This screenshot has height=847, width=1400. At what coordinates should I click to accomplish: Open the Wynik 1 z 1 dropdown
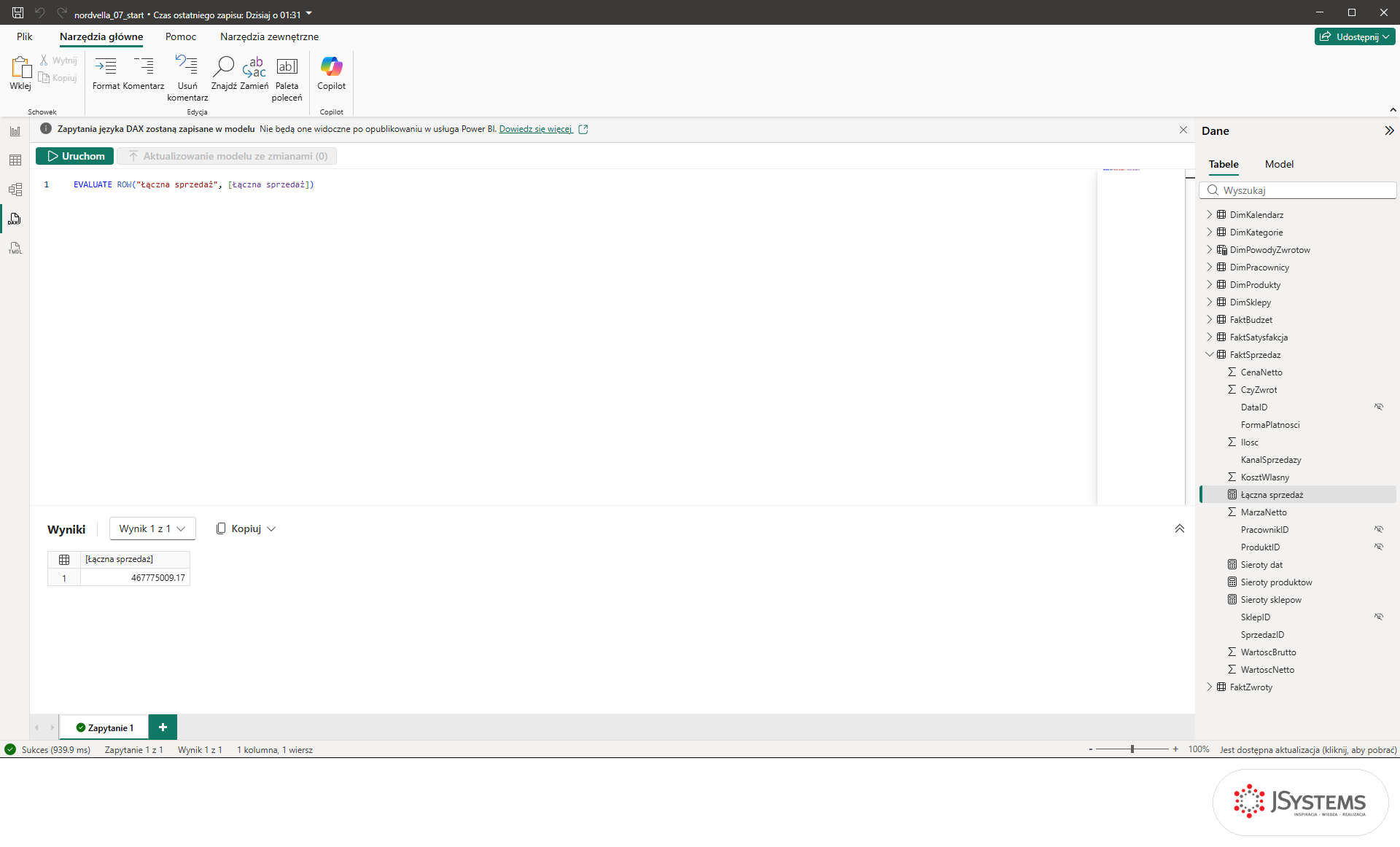[x=152, y=528]
